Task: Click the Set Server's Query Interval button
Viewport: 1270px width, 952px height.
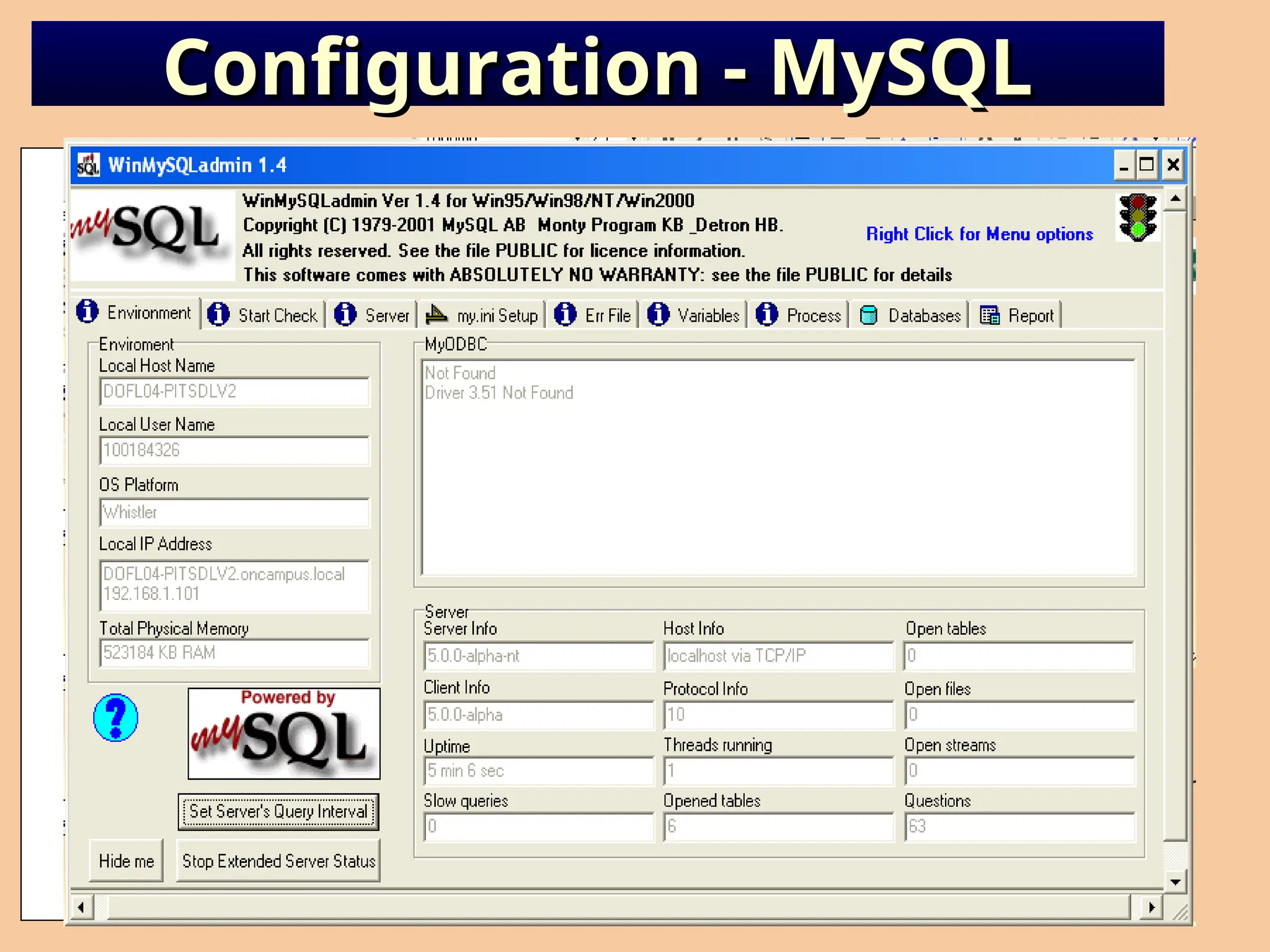Action: (278, 811)
